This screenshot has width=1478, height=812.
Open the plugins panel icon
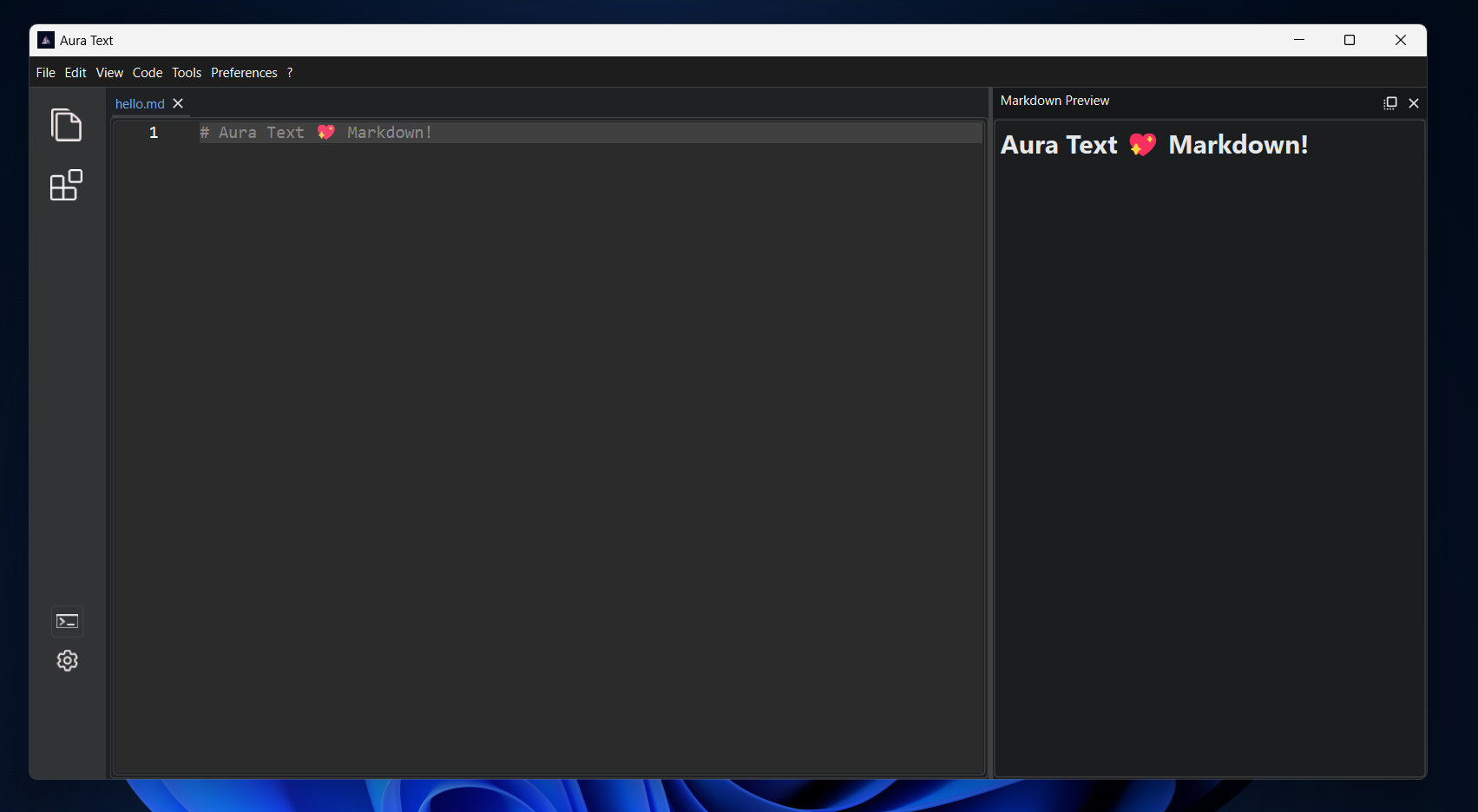click(67, 185)
